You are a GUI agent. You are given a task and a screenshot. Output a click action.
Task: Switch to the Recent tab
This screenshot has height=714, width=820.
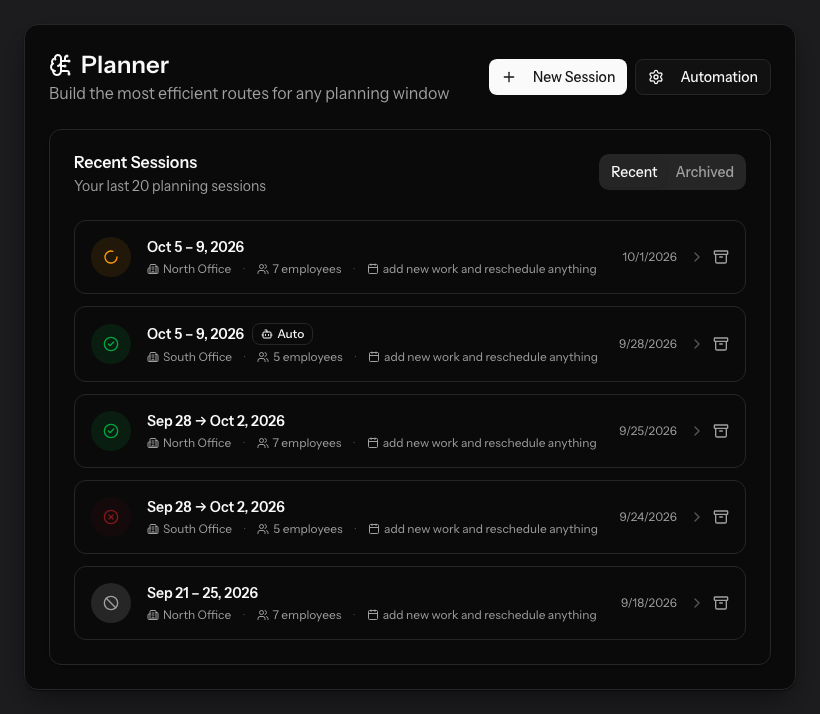[634, 172]
